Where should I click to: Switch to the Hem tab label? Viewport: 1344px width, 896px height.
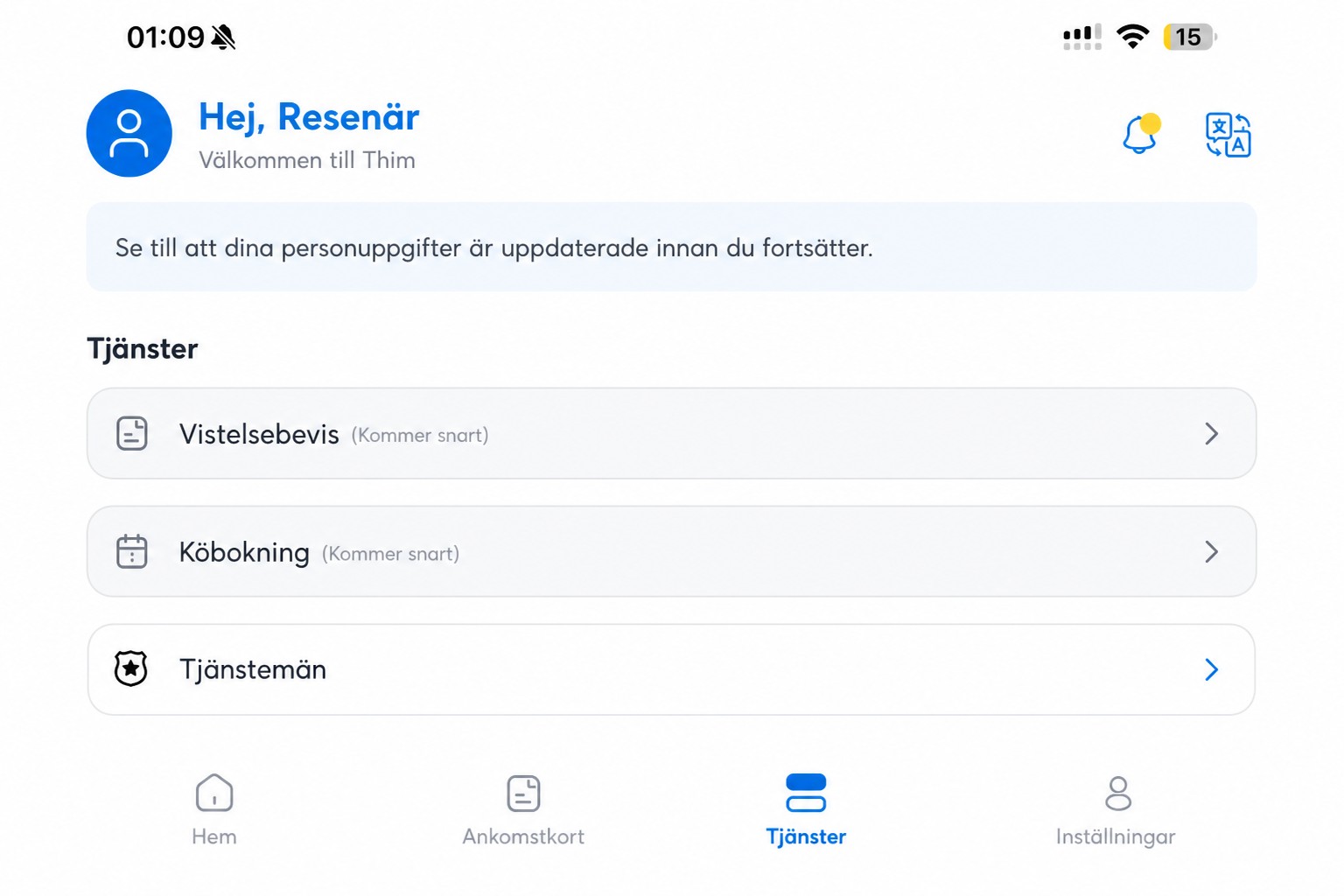pos(214,836)
